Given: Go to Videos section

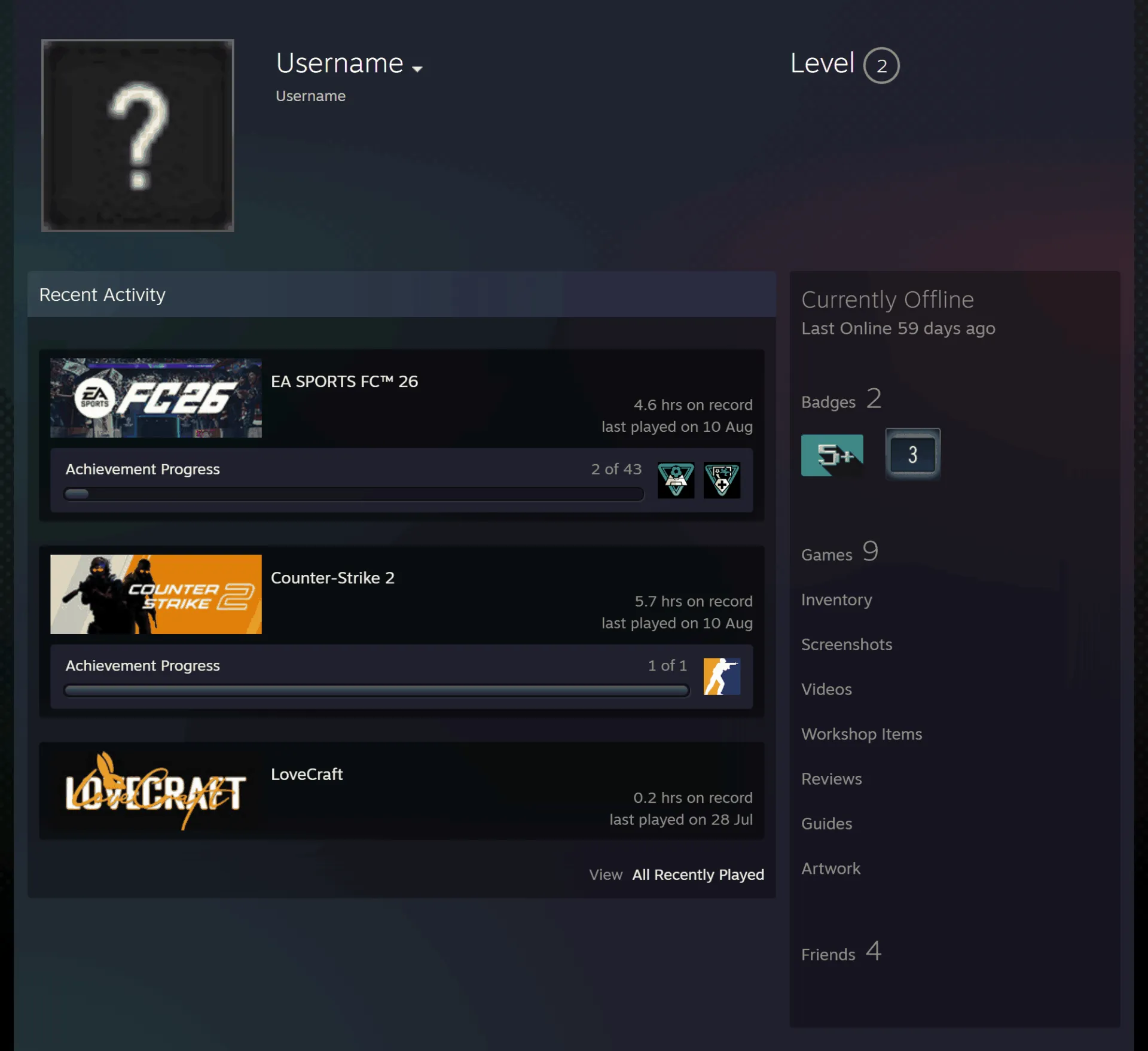Looking at the screenshot, I should tap(826, 689).
